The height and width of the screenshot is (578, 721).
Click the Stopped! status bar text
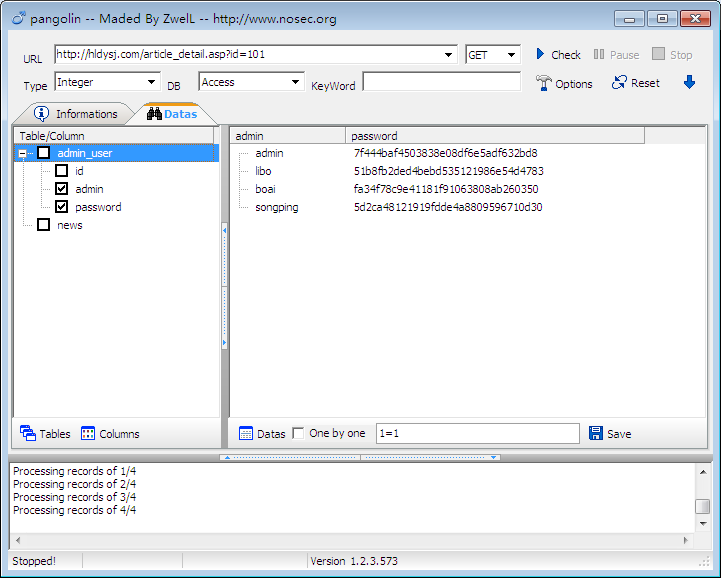(x=34, y=561)
